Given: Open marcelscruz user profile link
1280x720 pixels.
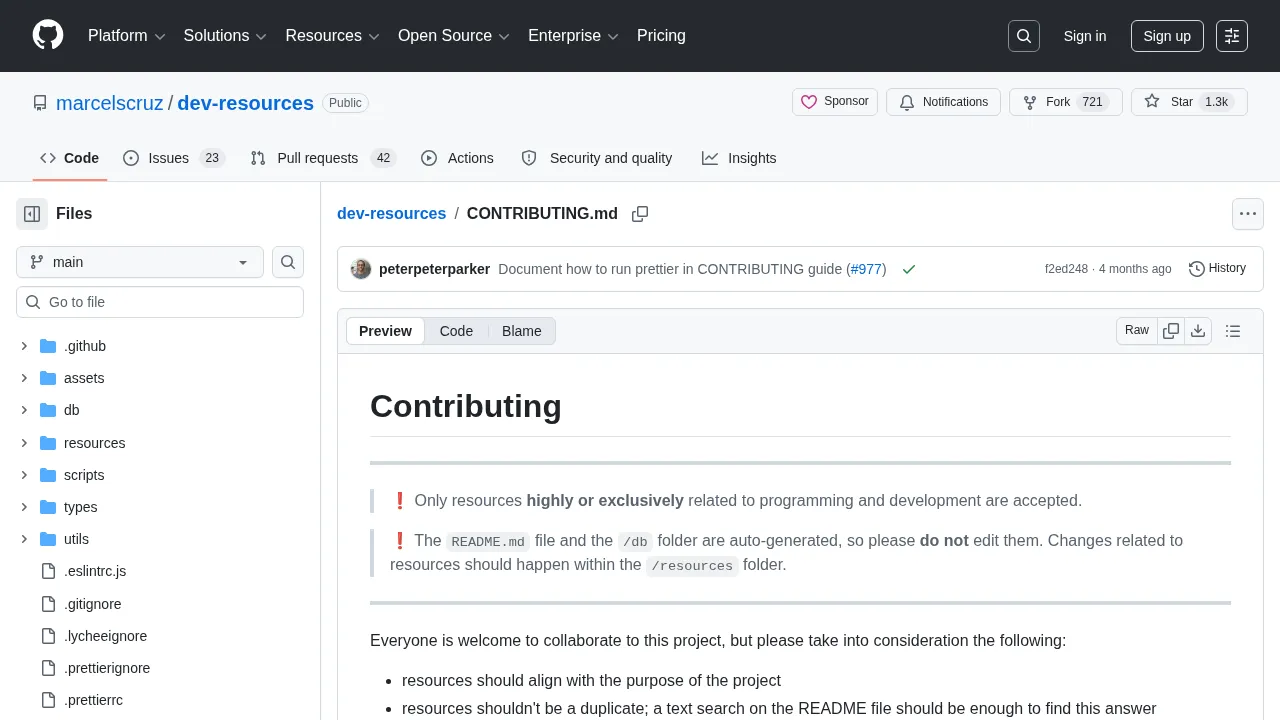Looking at the screenshot, I should coord(110,103).
